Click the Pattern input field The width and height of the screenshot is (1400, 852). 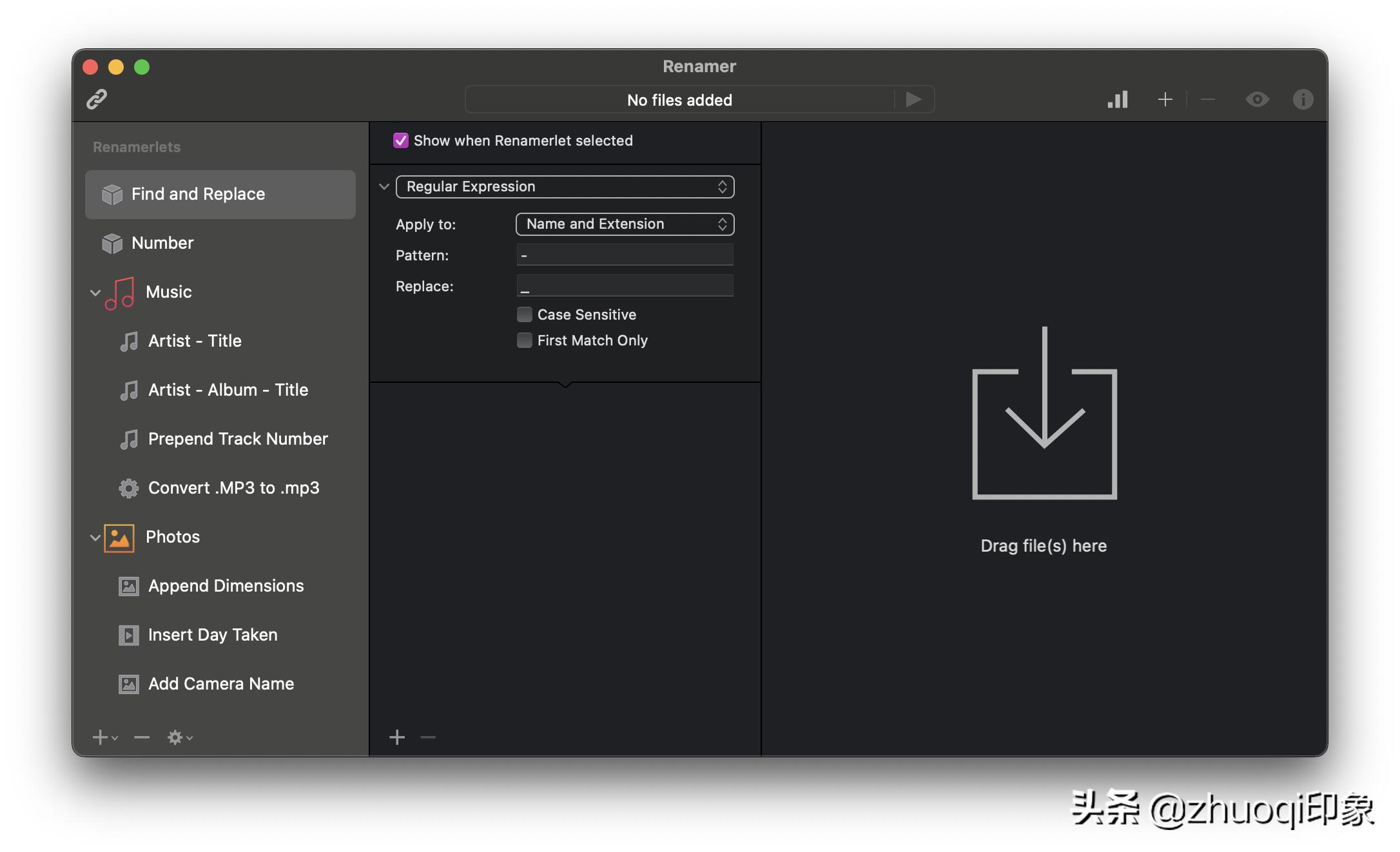[x=625, y=255]
